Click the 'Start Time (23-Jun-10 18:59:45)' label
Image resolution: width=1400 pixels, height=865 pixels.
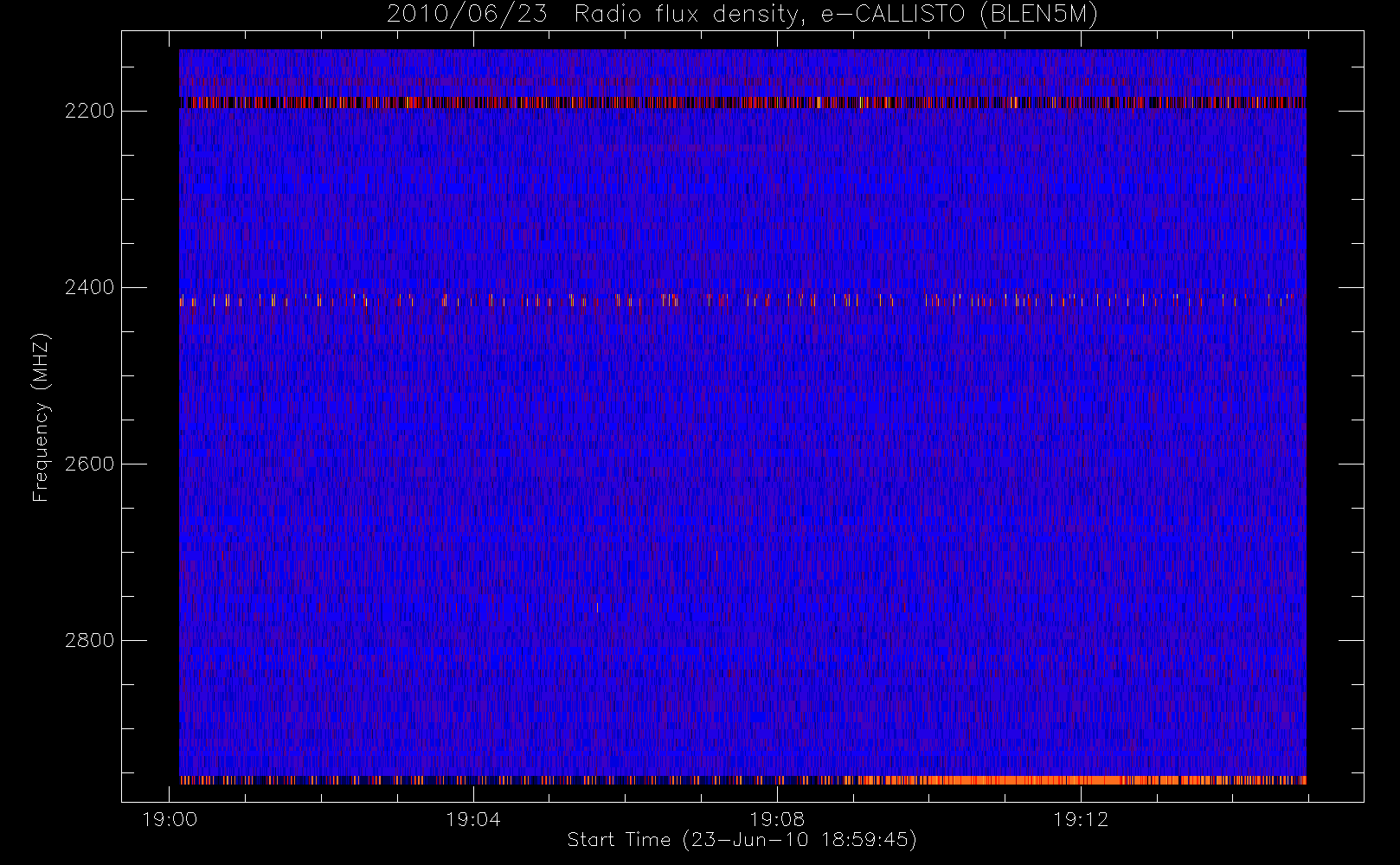[742, 840]
